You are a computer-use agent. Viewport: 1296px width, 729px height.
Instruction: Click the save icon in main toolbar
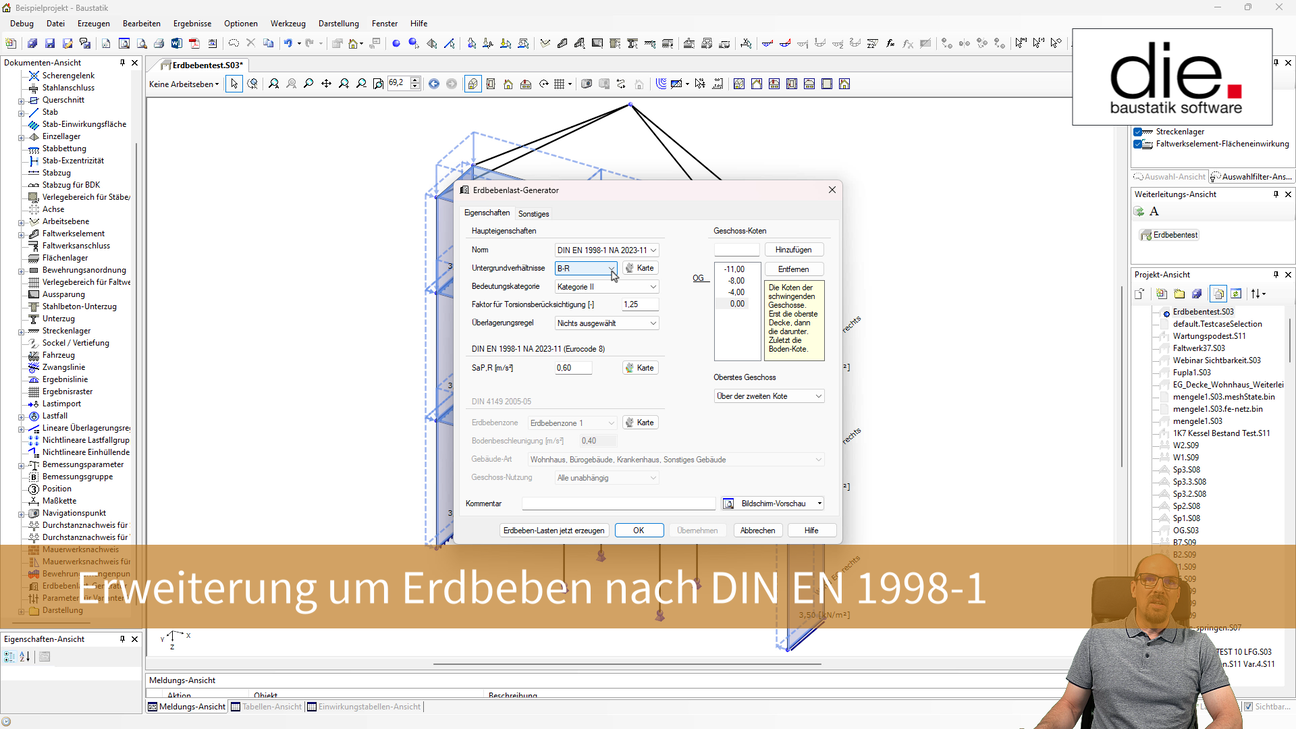50,44
